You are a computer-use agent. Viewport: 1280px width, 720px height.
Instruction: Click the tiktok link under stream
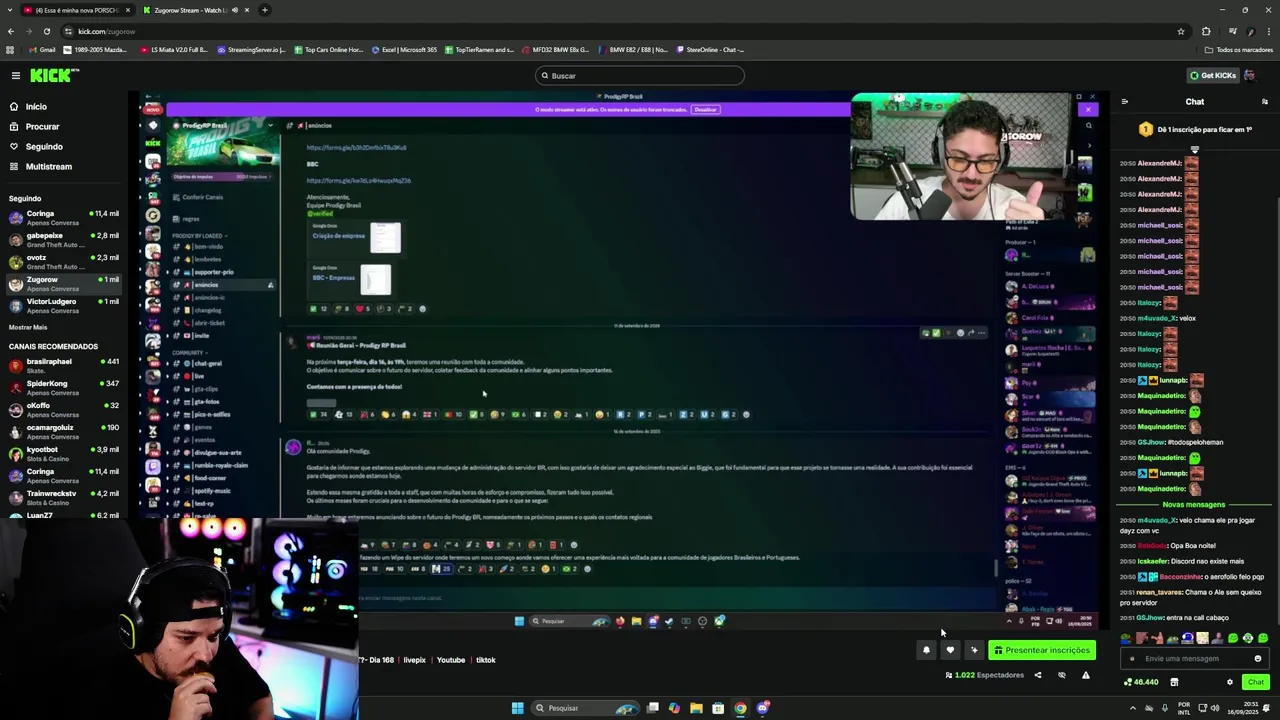(485, 660)
